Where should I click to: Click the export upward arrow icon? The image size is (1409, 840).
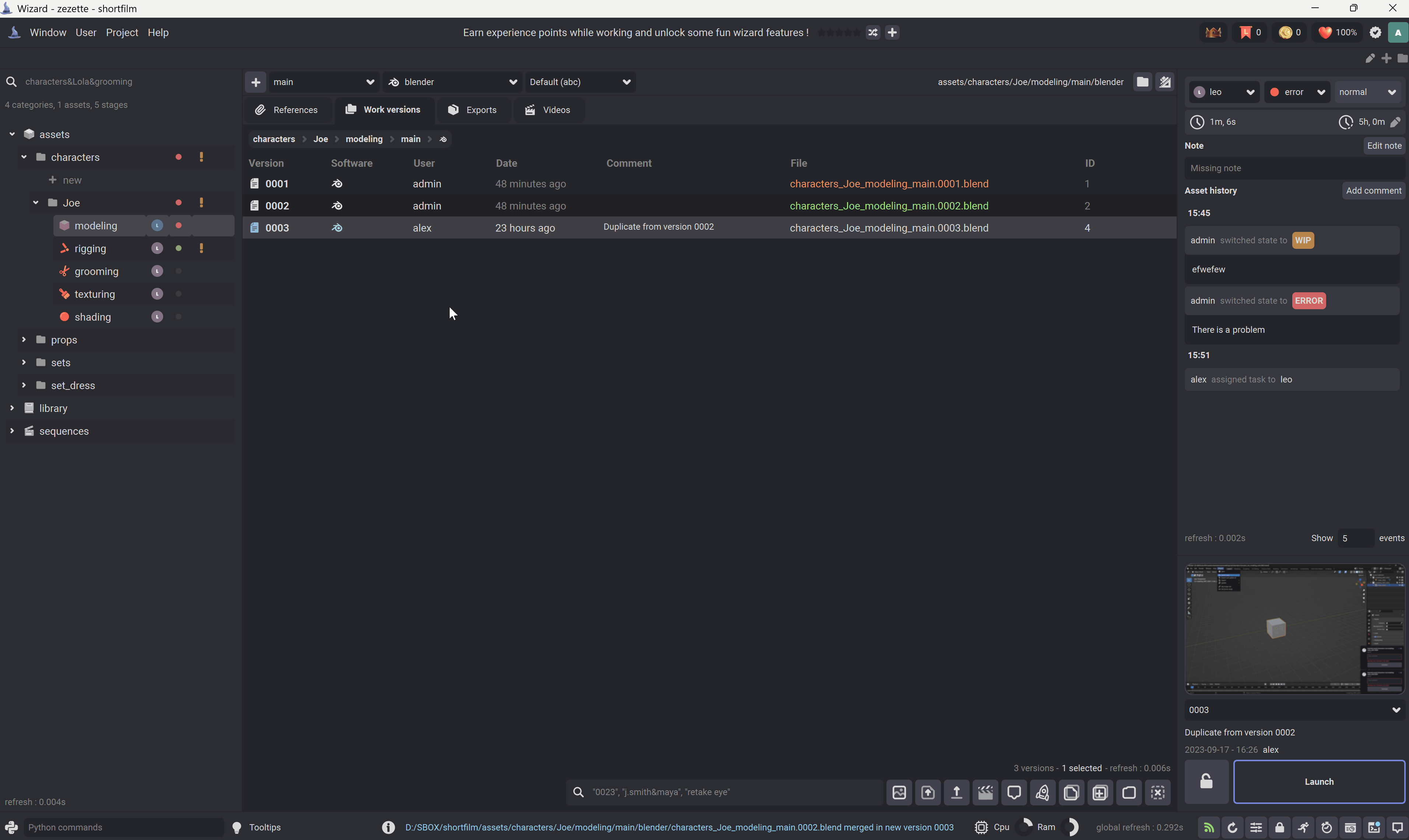pos(956,793)
